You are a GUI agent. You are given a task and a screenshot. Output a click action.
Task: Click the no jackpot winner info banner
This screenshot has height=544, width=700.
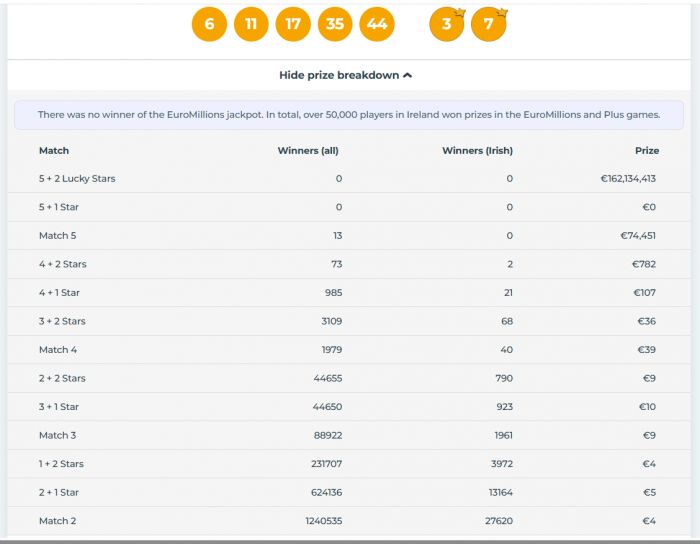(x=349, y=115)
